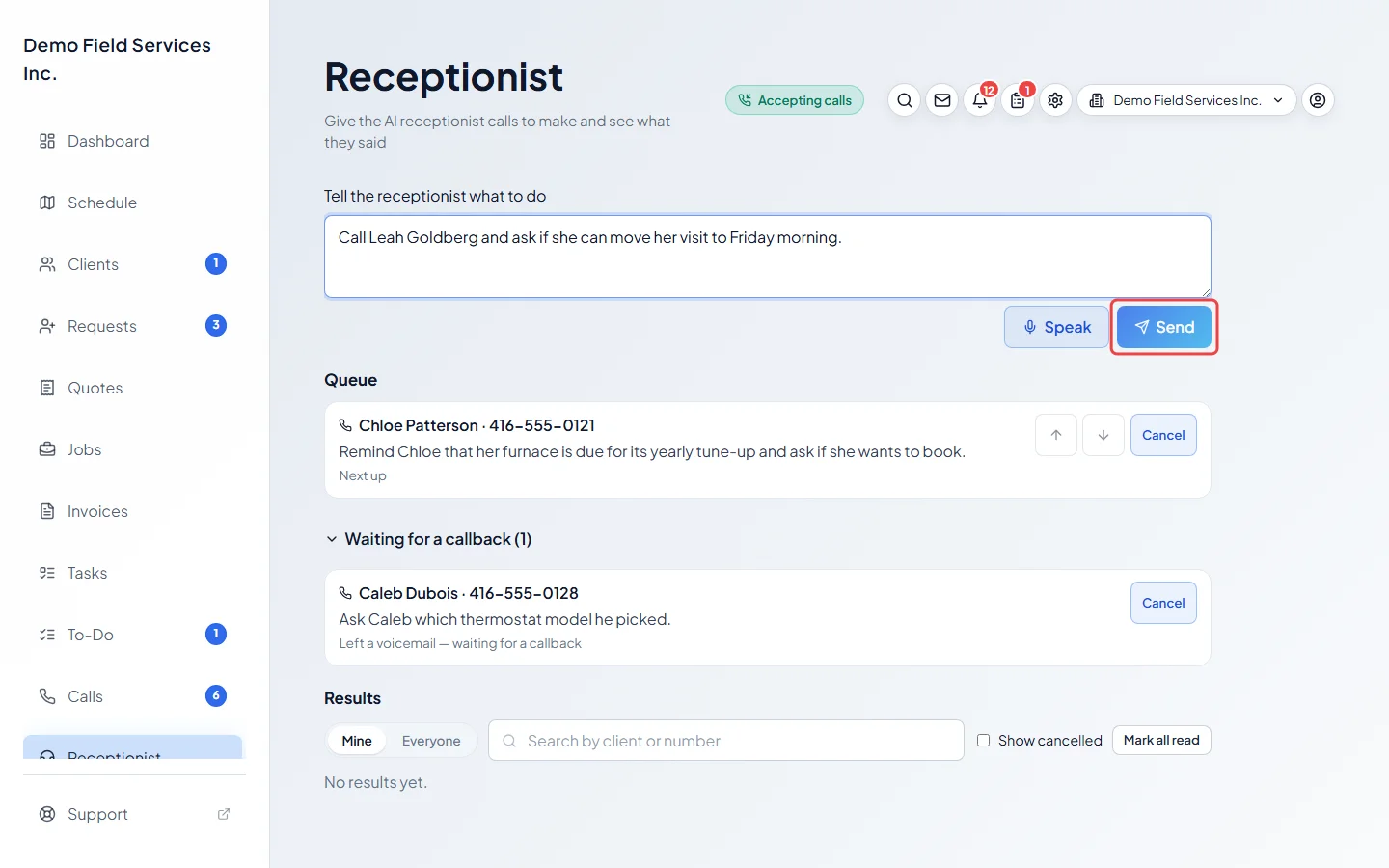
Task: Click the Support external link icon
Action: [x=224, y=814]
